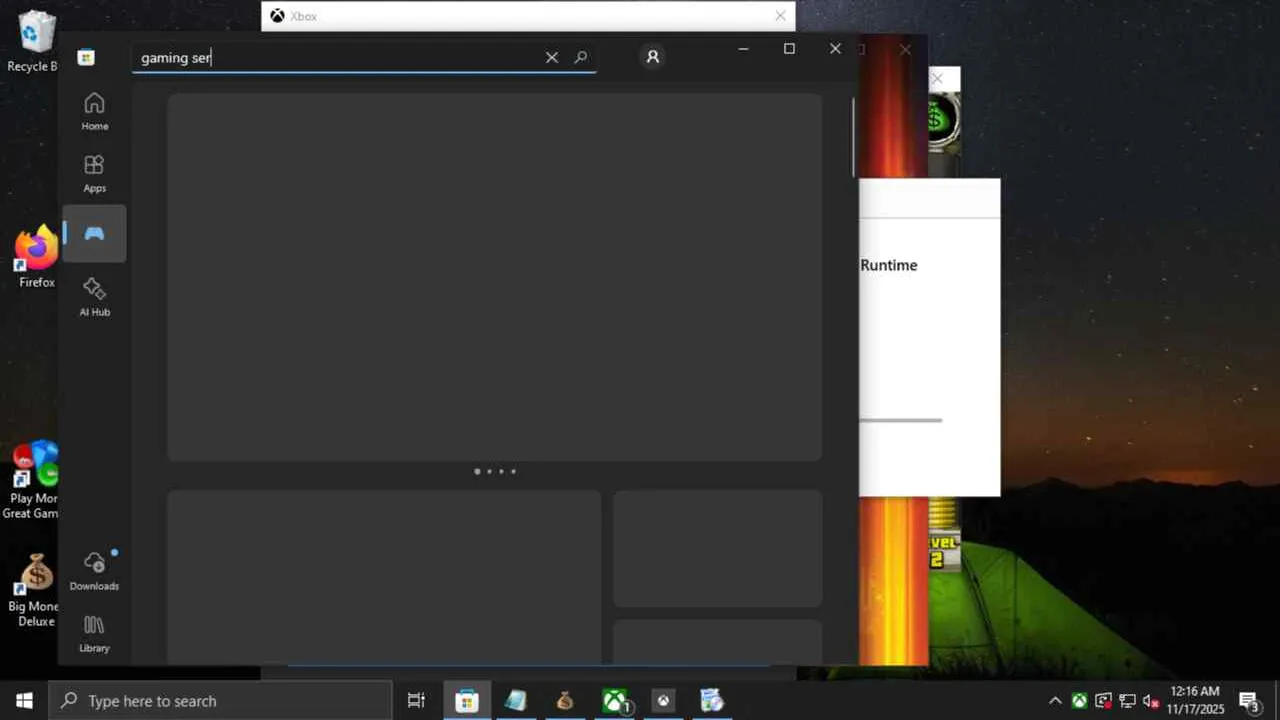Click the Microsoft Store taskbar icon
The width and height of the screenshot is (1280, 720).
[467, 701]
